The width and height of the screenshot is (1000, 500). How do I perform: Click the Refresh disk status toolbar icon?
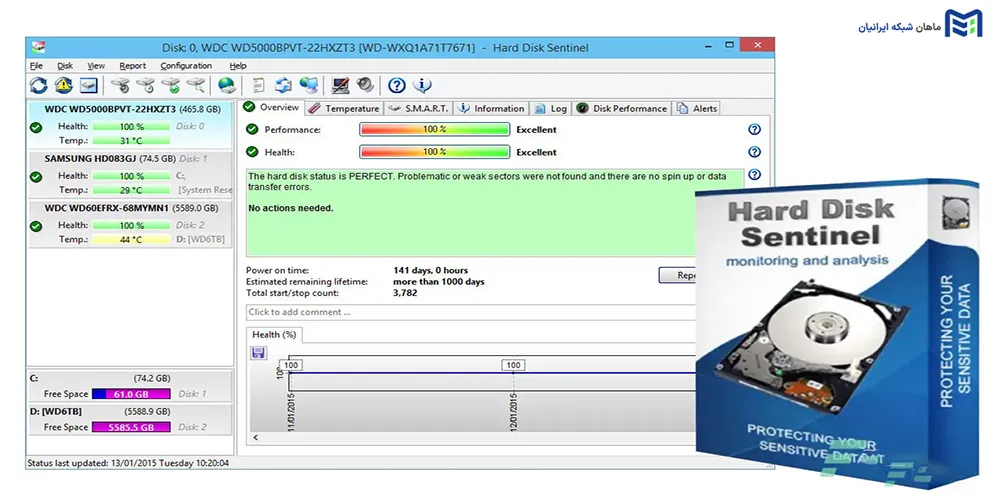tap(38, 85)
